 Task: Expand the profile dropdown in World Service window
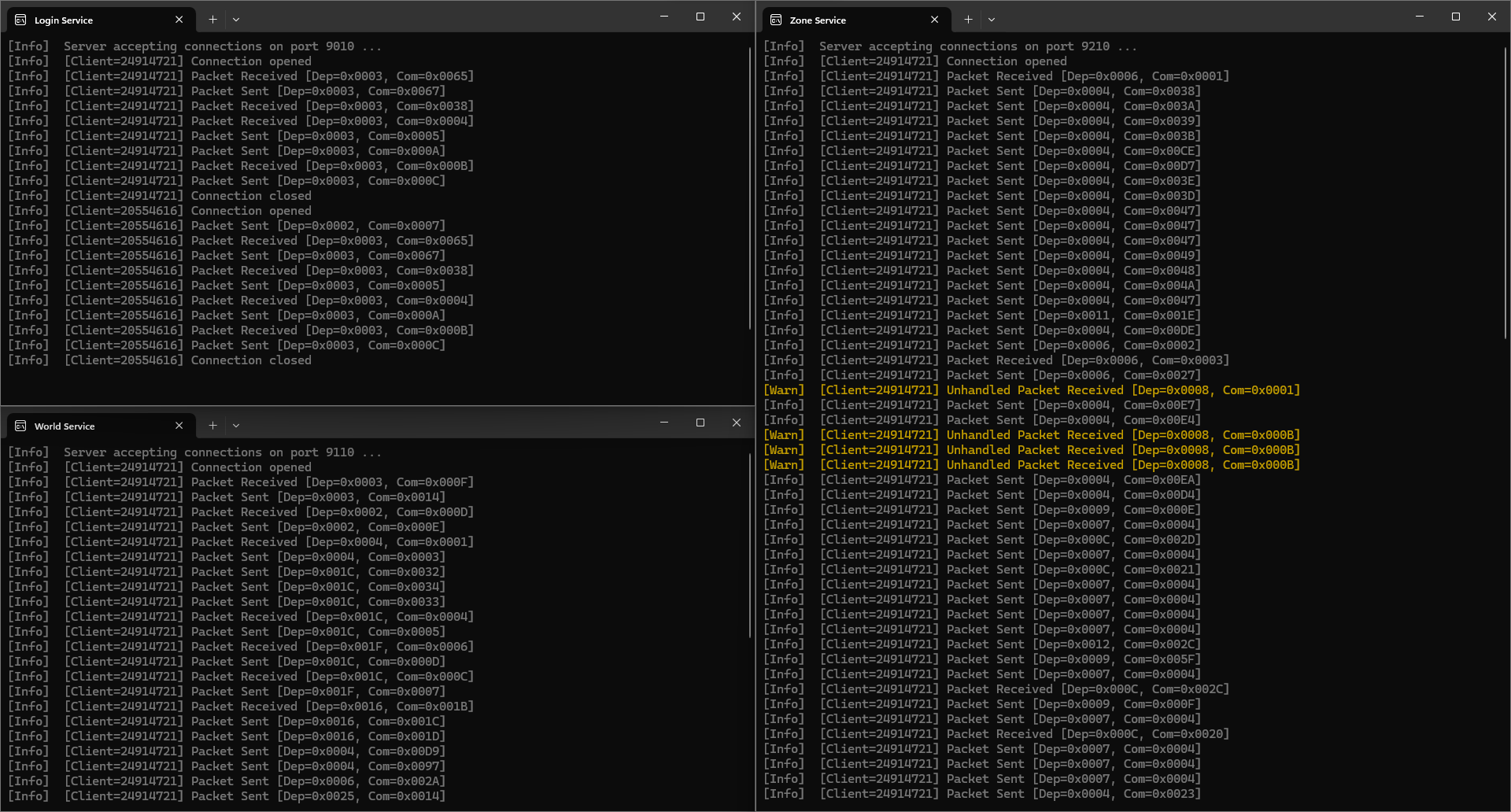pos(236,426)
